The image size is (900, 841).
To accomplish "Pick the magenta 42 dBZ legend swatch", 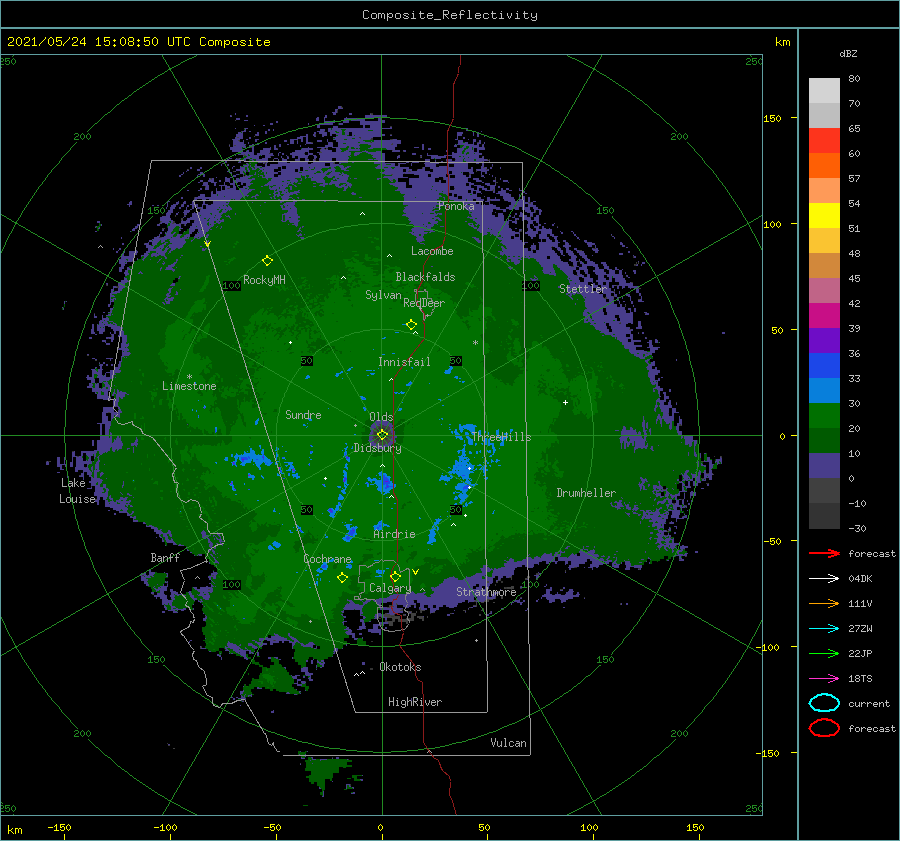I will 824,315.
